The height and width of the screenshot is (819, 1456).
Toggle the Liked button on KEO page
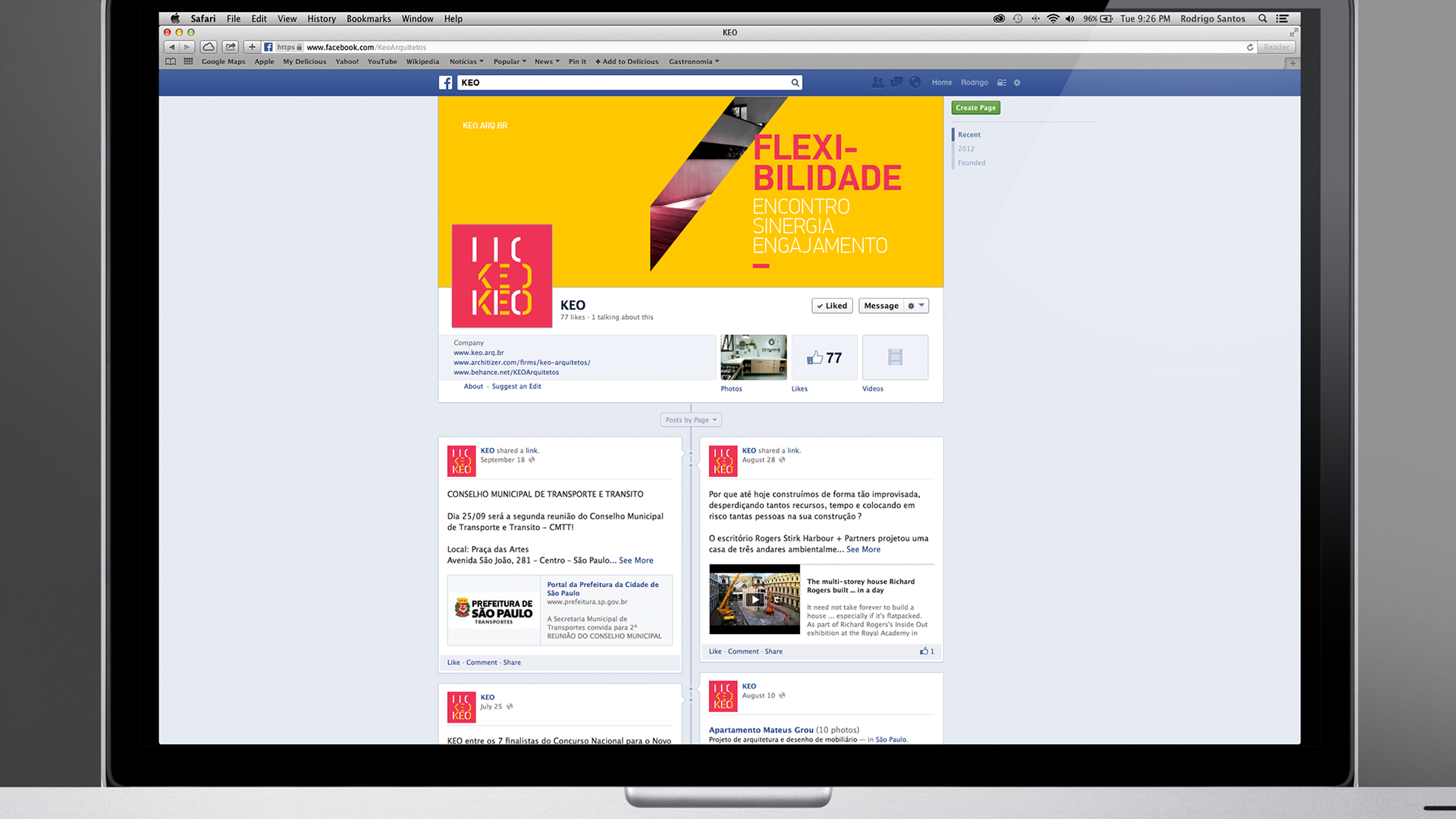[x=832, y=306]
